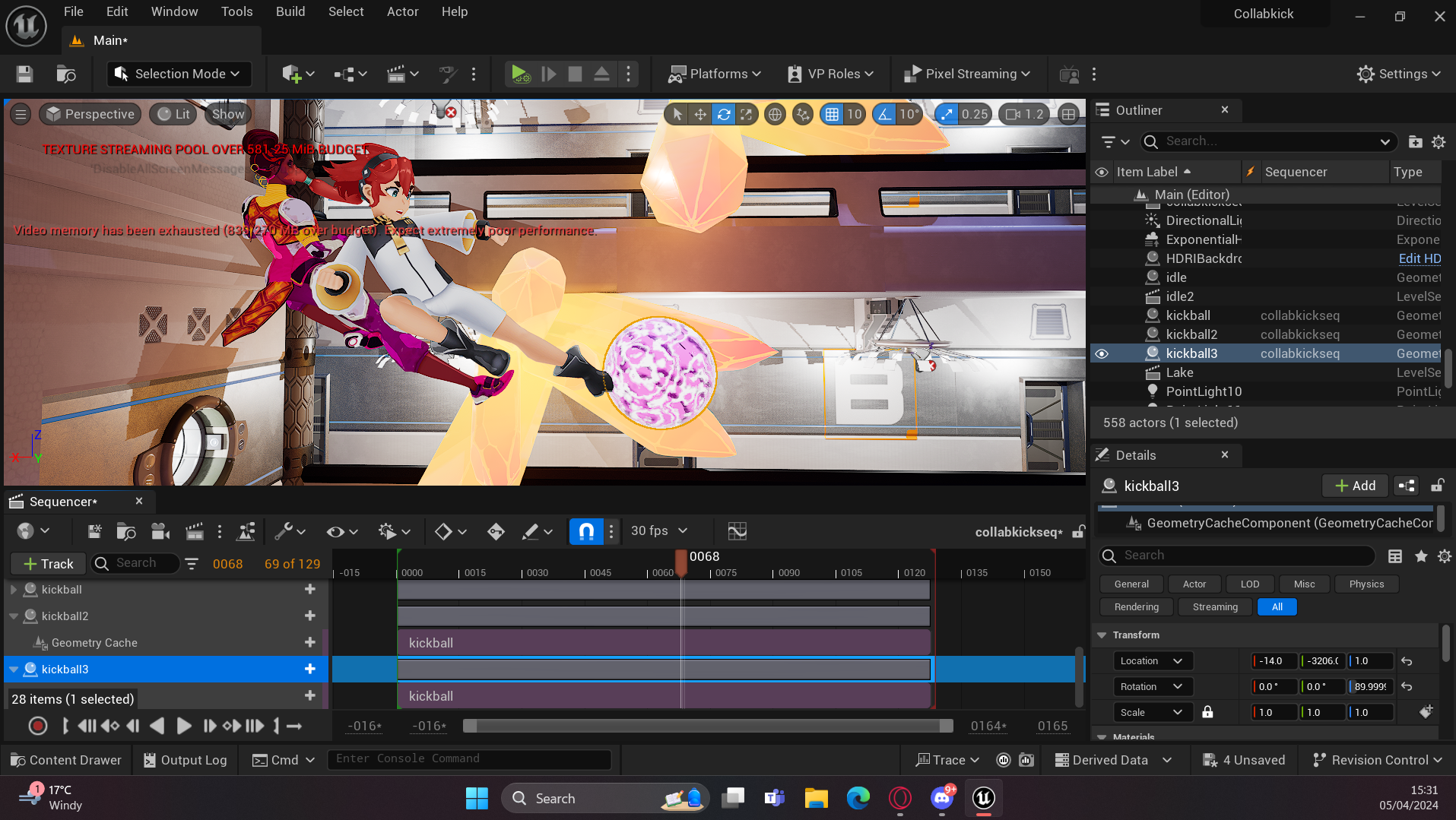The image size is (1456, 820).
Task: Enable Sequencer record button
Action: 37,726
